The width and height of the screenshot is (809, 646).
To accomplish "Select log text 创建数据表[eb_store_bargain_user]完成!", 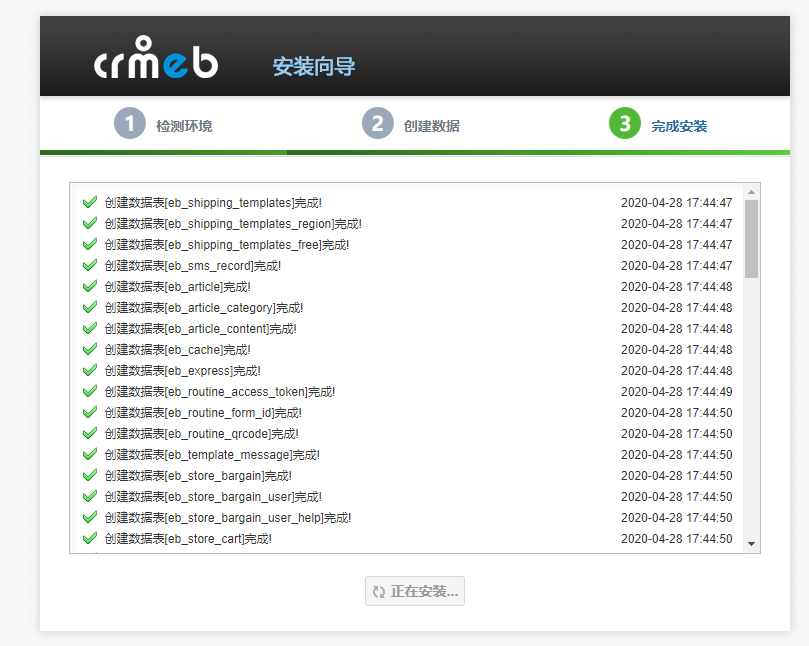I will click(213, 497).
